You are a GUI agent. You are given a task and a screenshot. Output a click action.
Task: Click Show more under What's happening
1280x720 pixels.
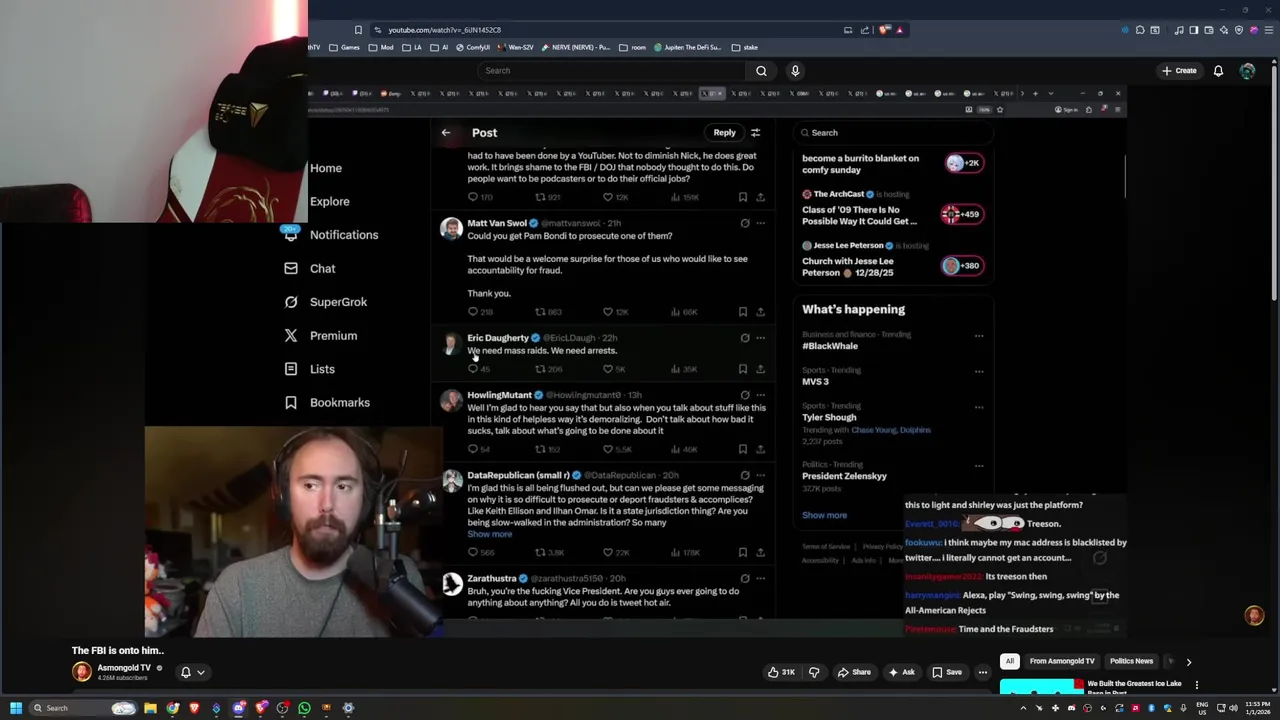(x=824, y=515)
